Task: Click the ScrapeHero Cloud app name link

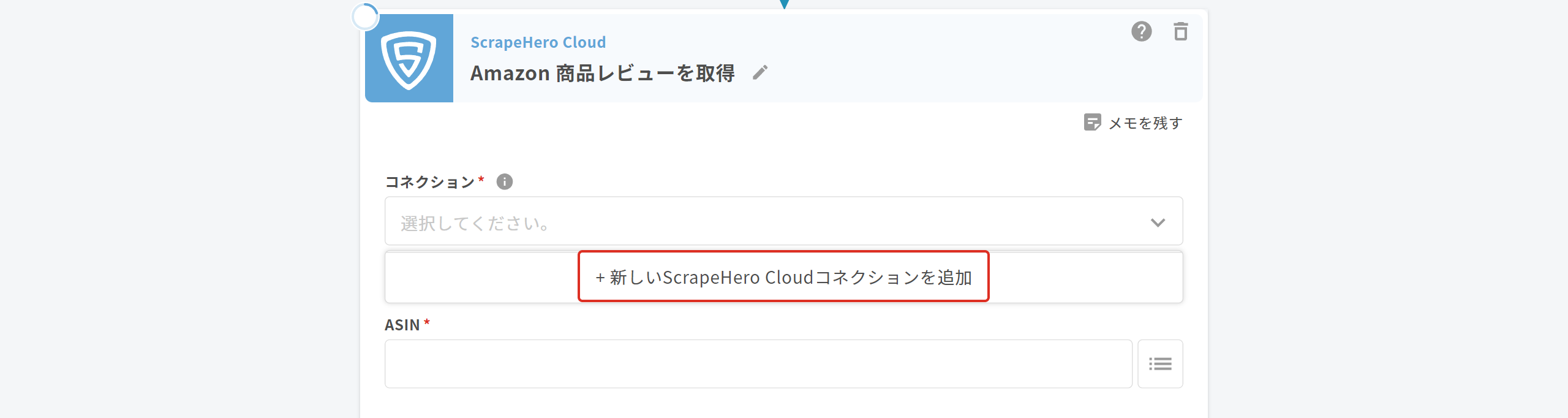Action: tap(538, 42)
